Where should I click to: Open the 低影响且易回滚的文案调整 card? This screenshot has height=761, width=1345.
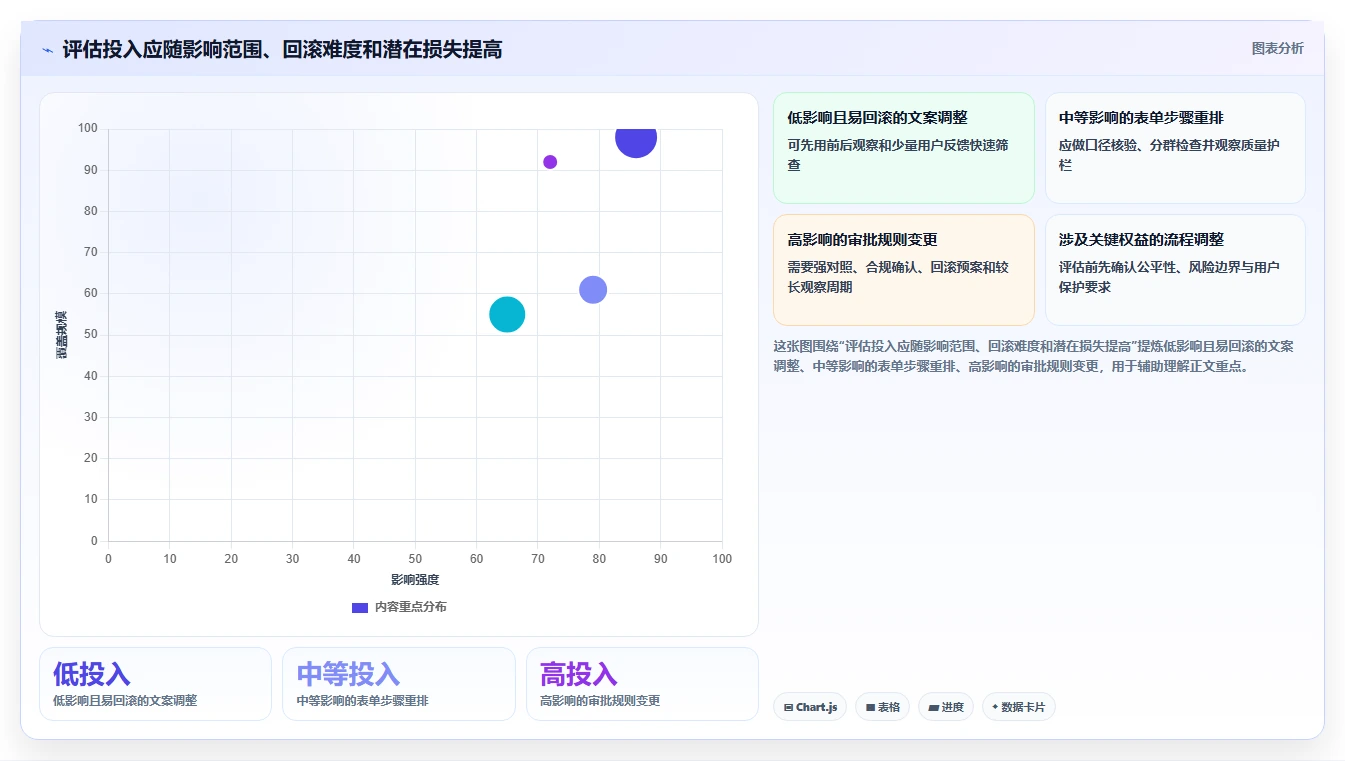pos(903,148)
